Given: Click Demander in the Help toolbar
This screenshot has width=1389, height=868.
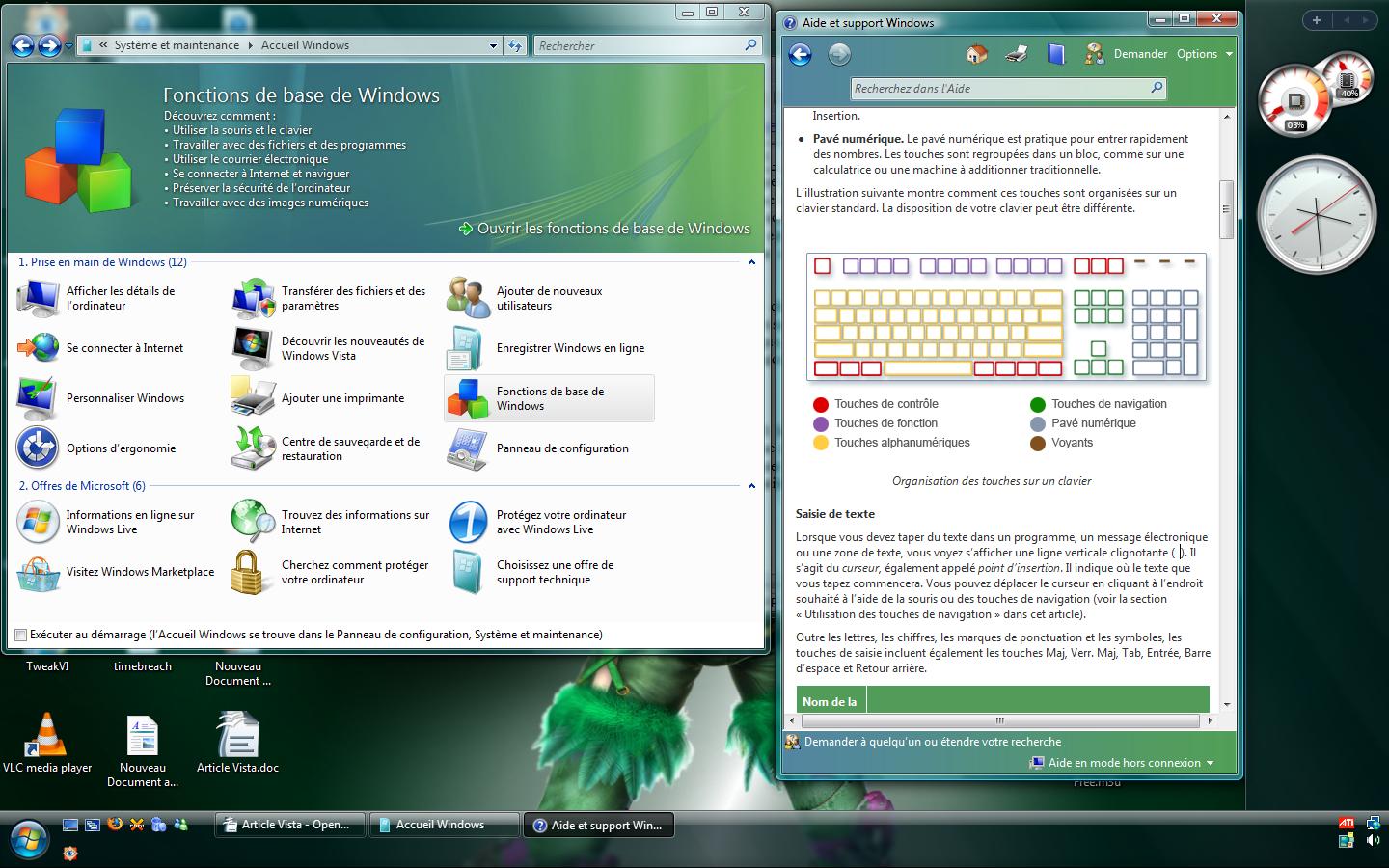Looking at the screenshot, I should (1140, 54).
